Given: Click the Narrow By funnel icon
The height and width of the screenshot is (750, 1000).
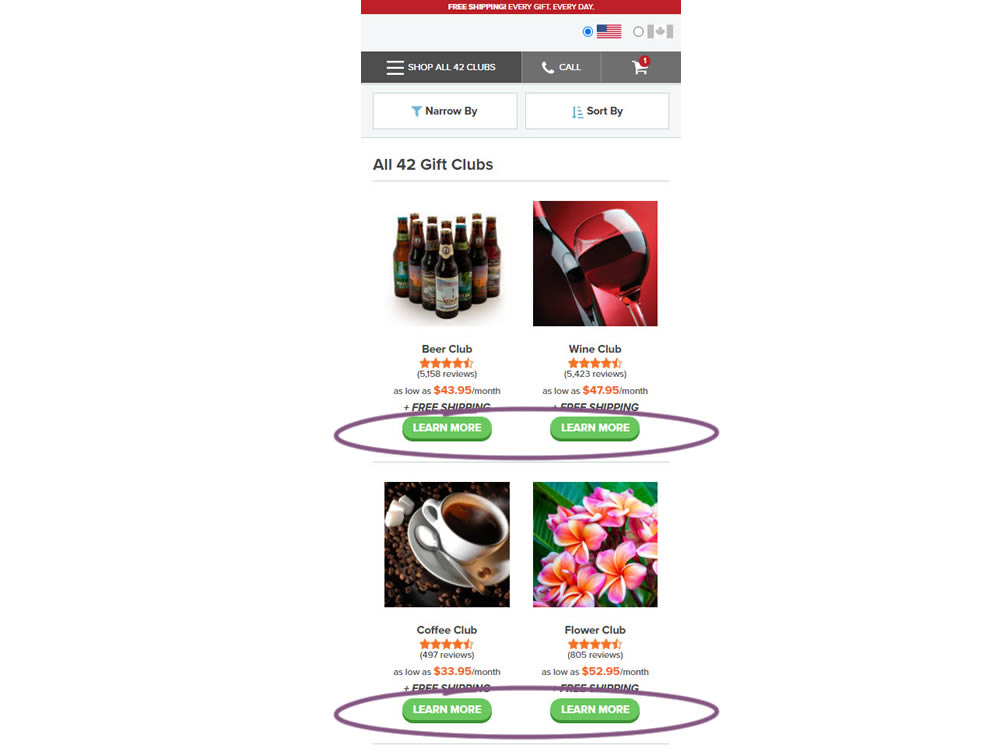Looking at the screenshot, I should [x=416, y=112].
